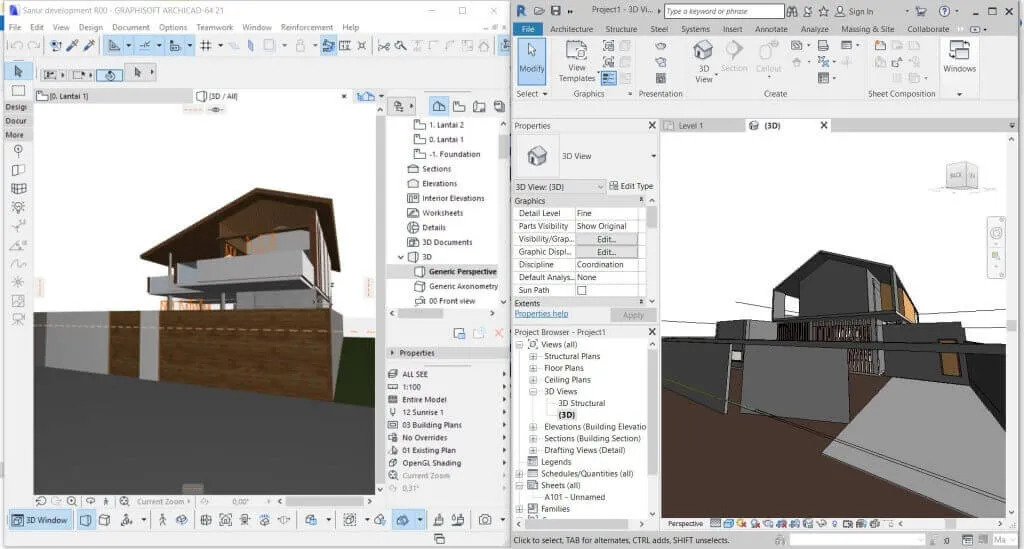
Task: Open the Project Map icon in ARCHICAD Navigator
Action: [x=439, y=106]
